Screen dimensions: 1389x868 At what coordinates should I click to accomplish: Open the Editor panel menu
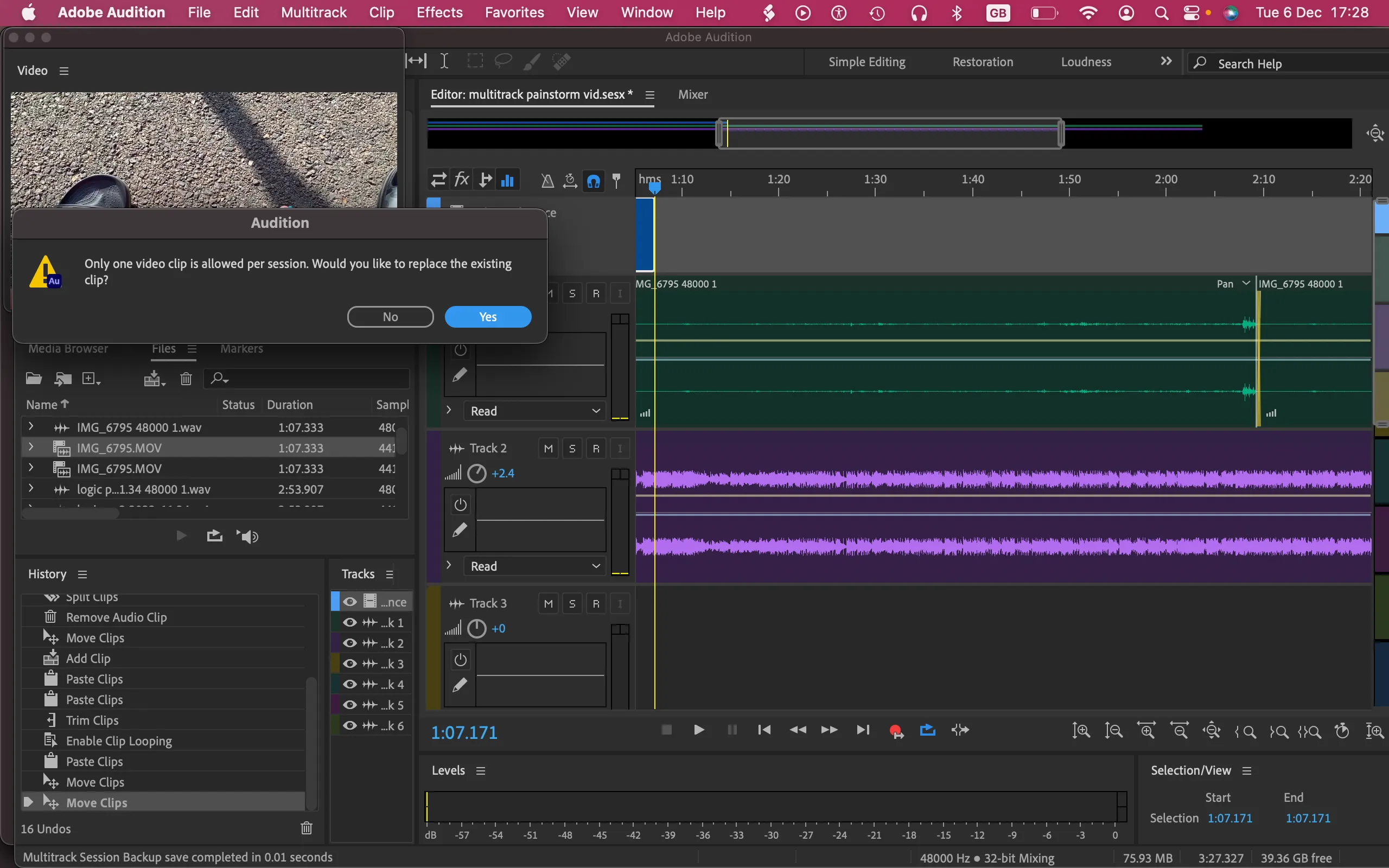(x=649, y=95)
